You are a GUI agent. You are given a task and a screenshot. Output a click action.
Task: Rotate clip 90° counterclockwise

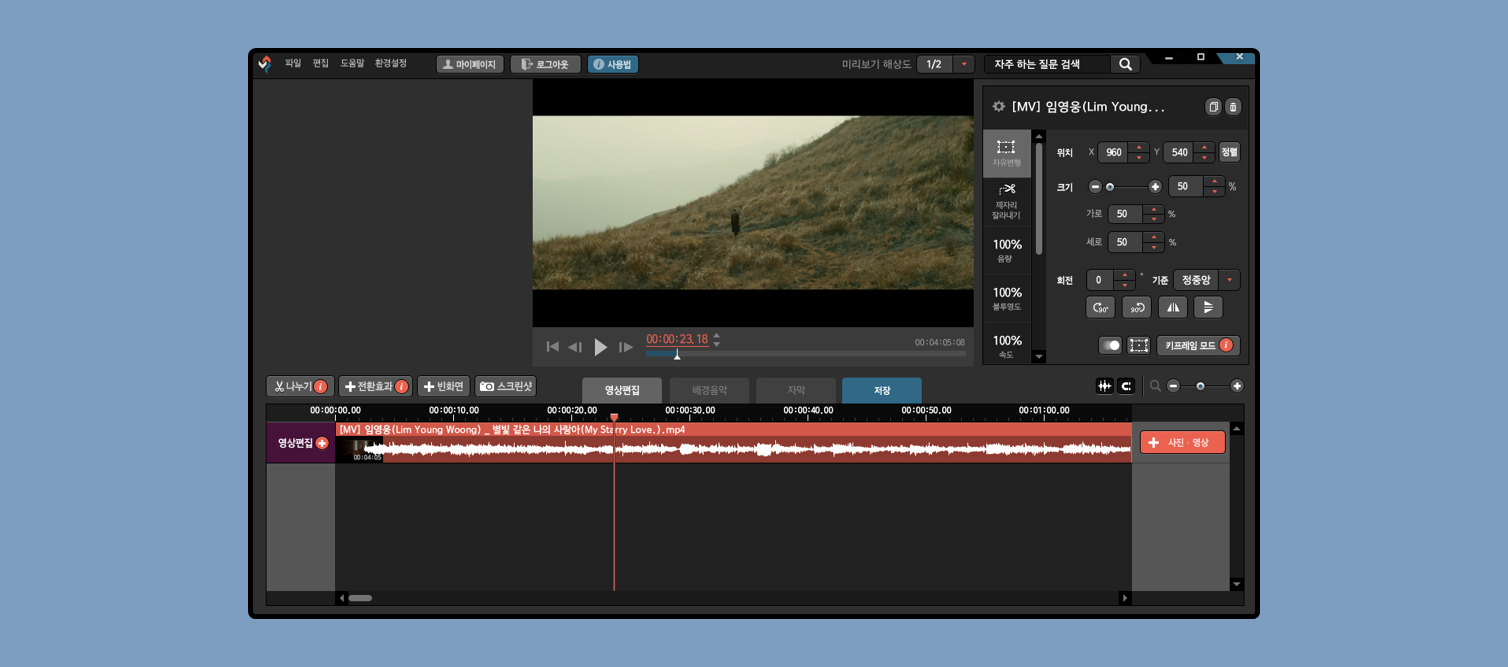pyautogui.click(x=1136, y=307)
